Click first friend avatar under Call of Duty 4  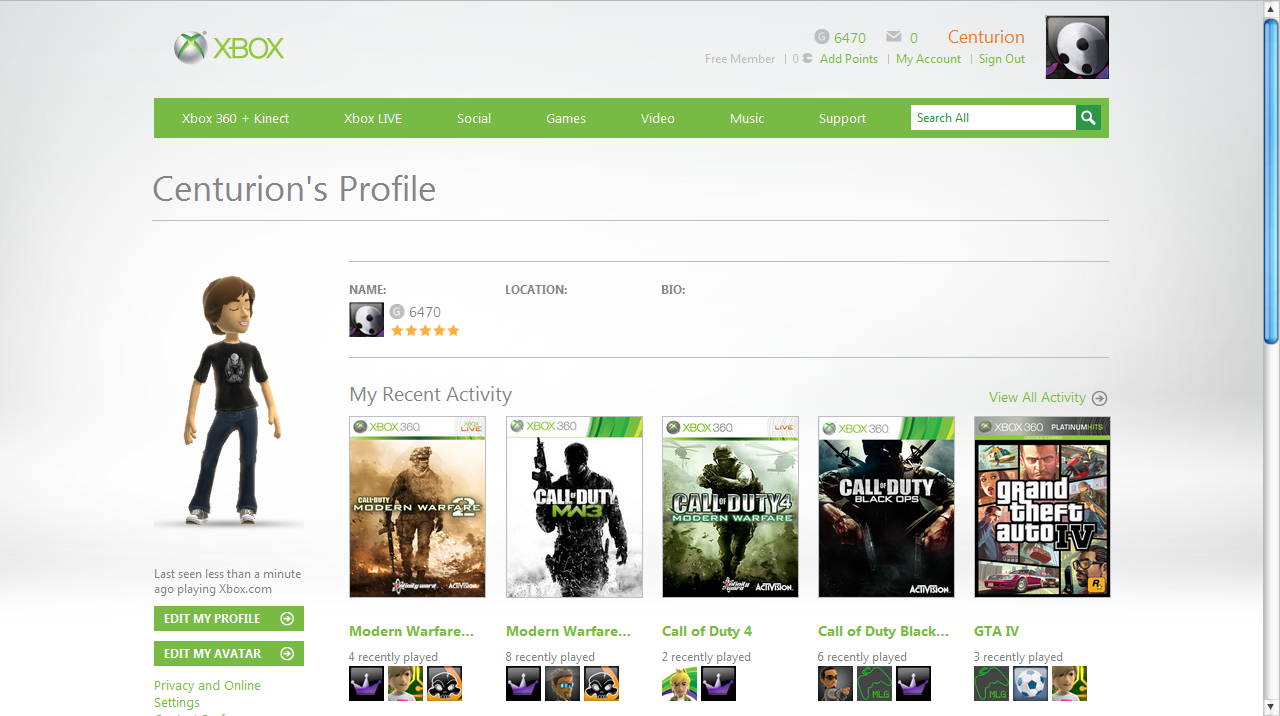tap(679, 684)
